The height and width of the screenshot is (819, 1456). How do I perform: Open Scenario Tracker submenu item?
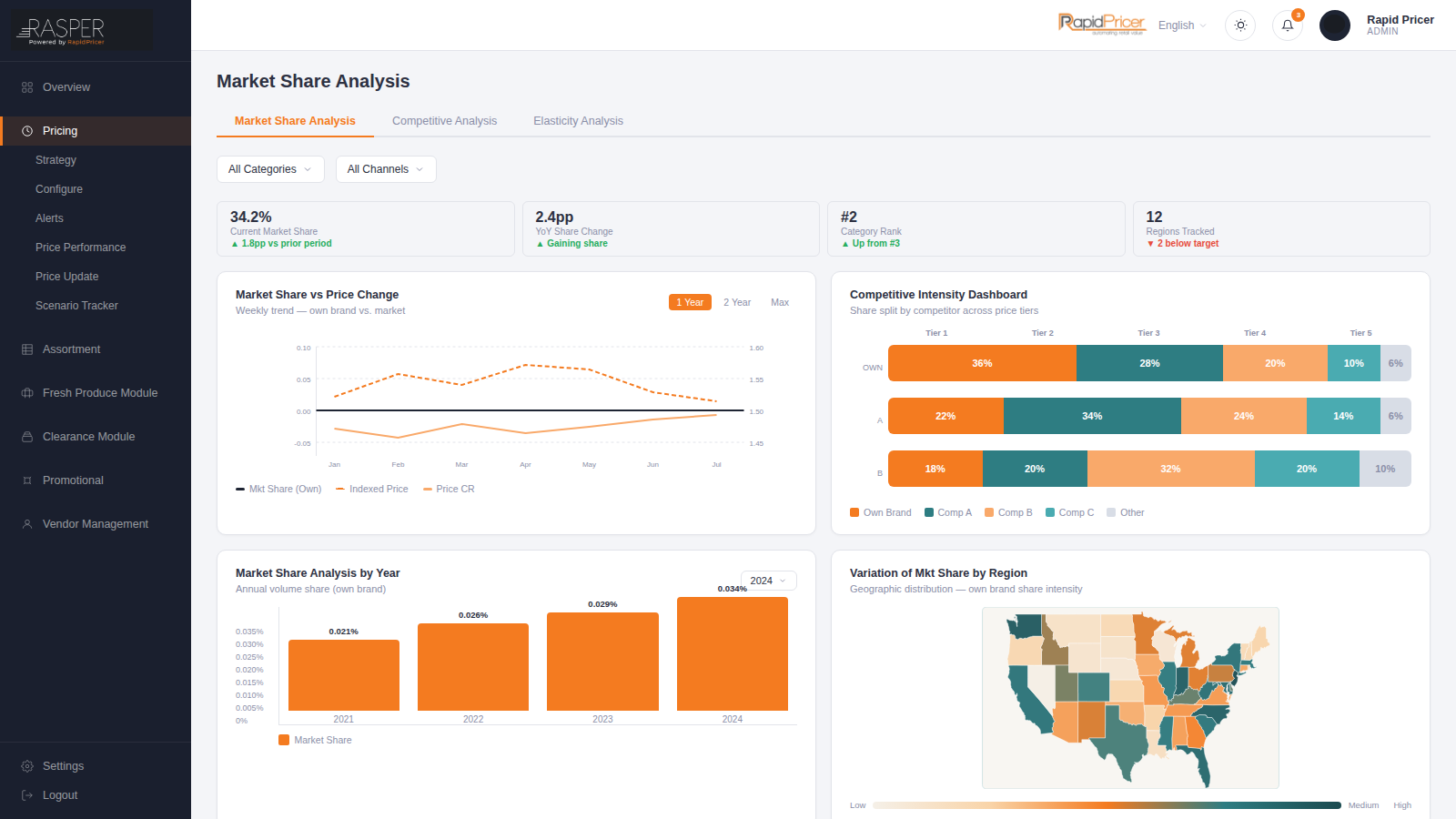tap(76, 306)
